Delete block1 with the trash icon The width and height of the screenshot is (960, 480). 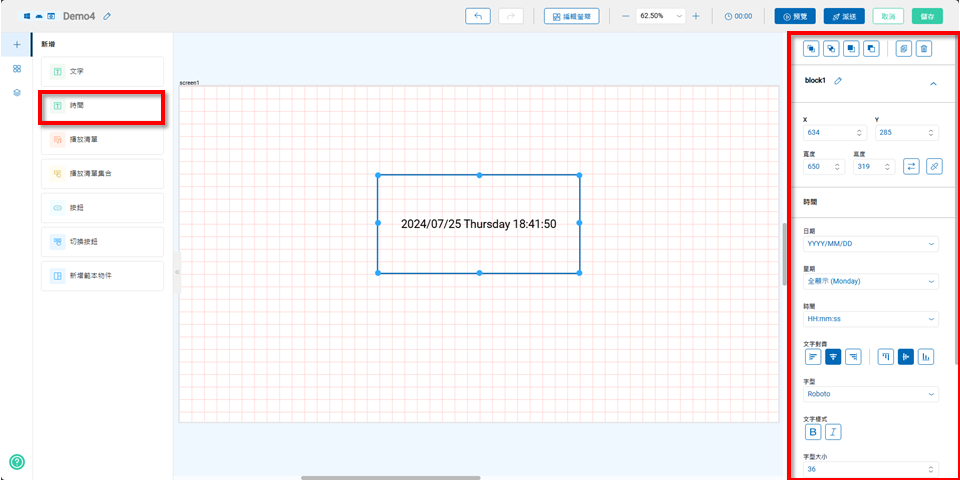[924, 48]
